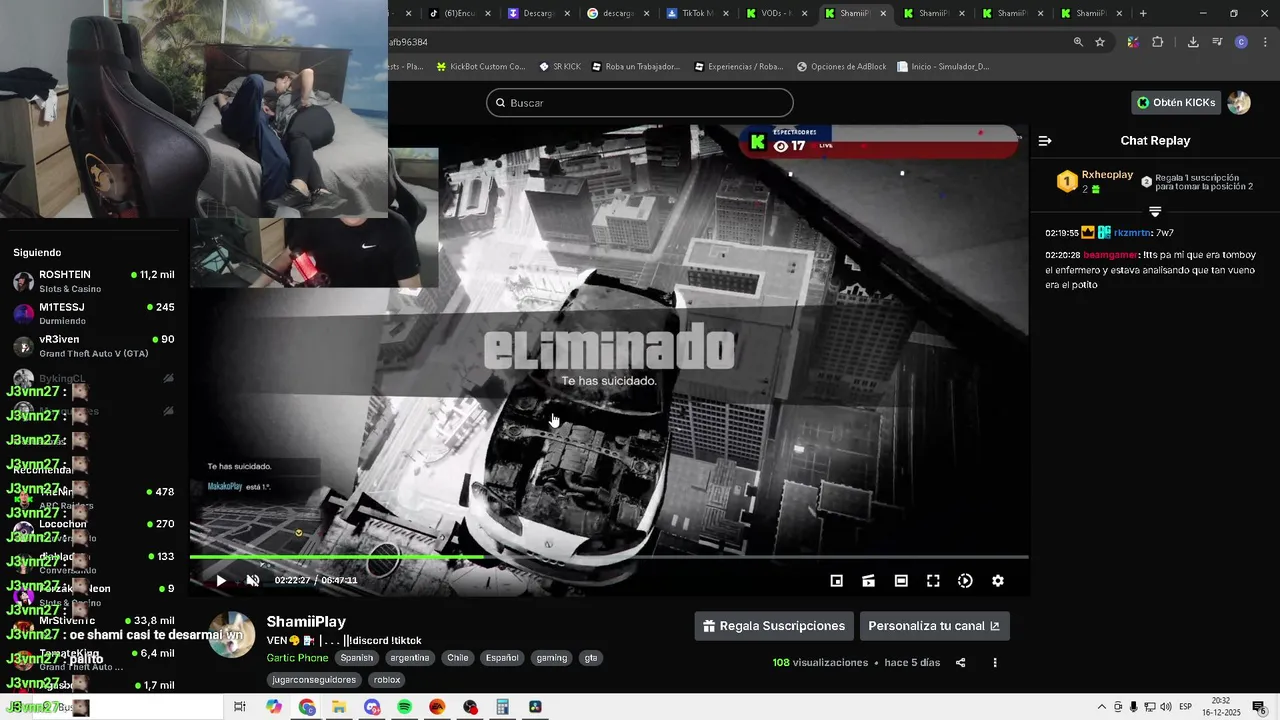Select the gaming tag
Screen dimensions: 1280x720
551,658
